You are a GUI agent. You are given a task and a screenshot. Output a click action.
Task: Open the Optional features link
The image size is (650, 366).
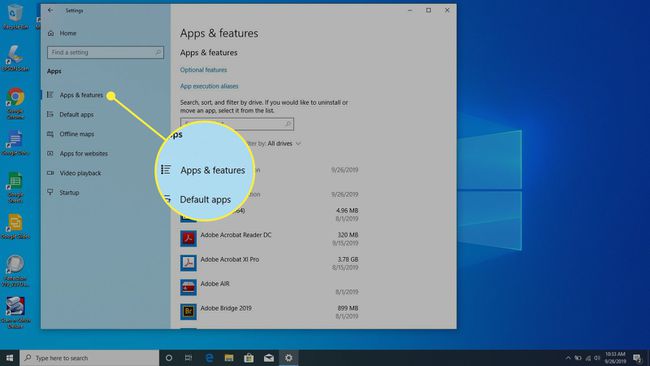(204, 70)
